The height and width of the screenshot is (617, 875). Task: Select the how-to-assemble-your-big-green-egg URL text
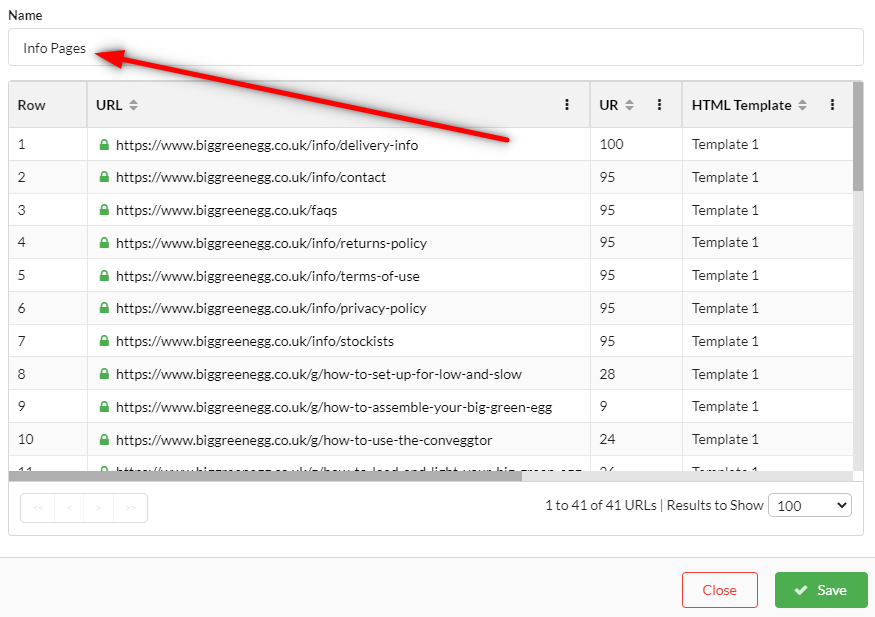point(334,407)
